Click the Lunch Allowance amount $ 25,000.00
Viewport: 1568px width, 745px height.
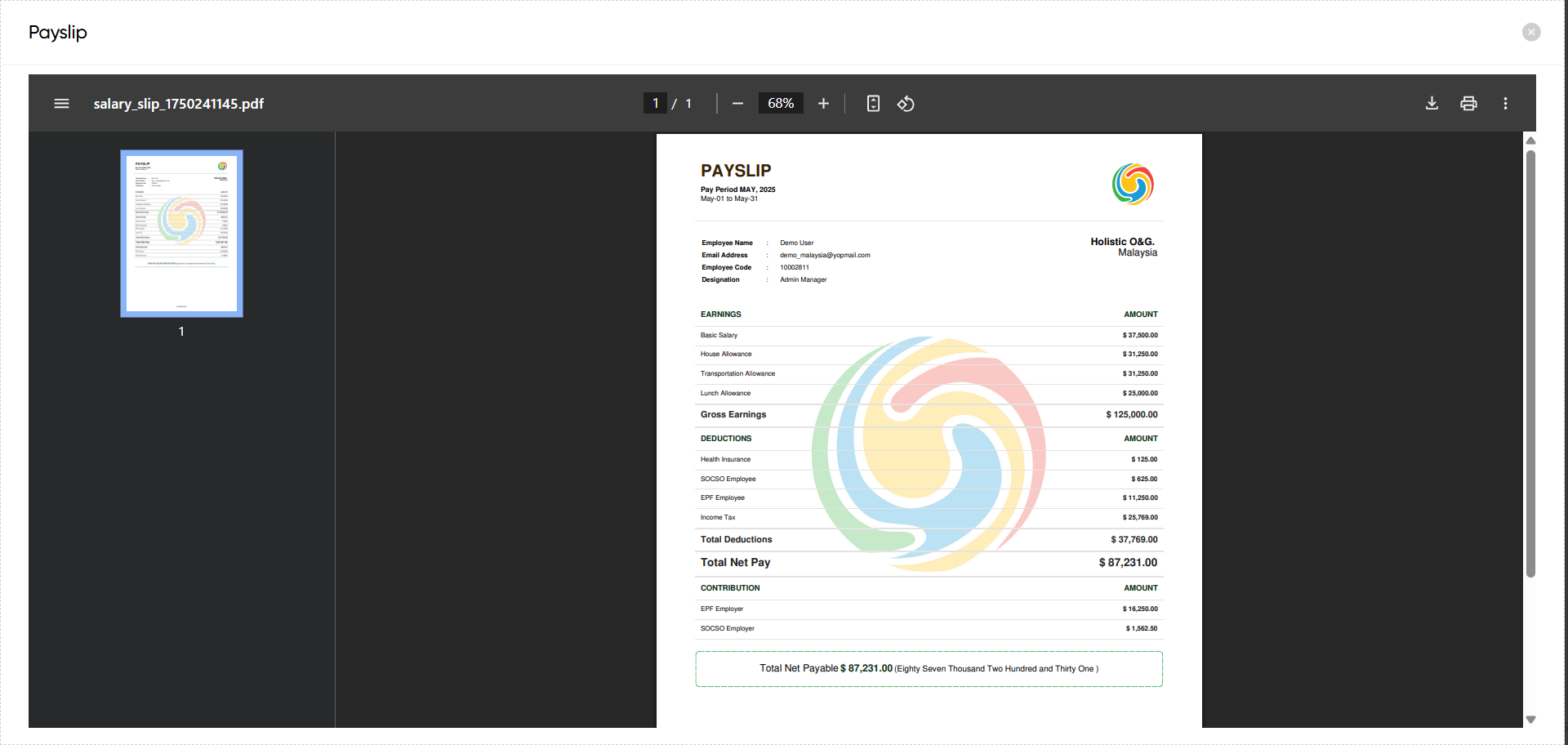coord(1140,393)
